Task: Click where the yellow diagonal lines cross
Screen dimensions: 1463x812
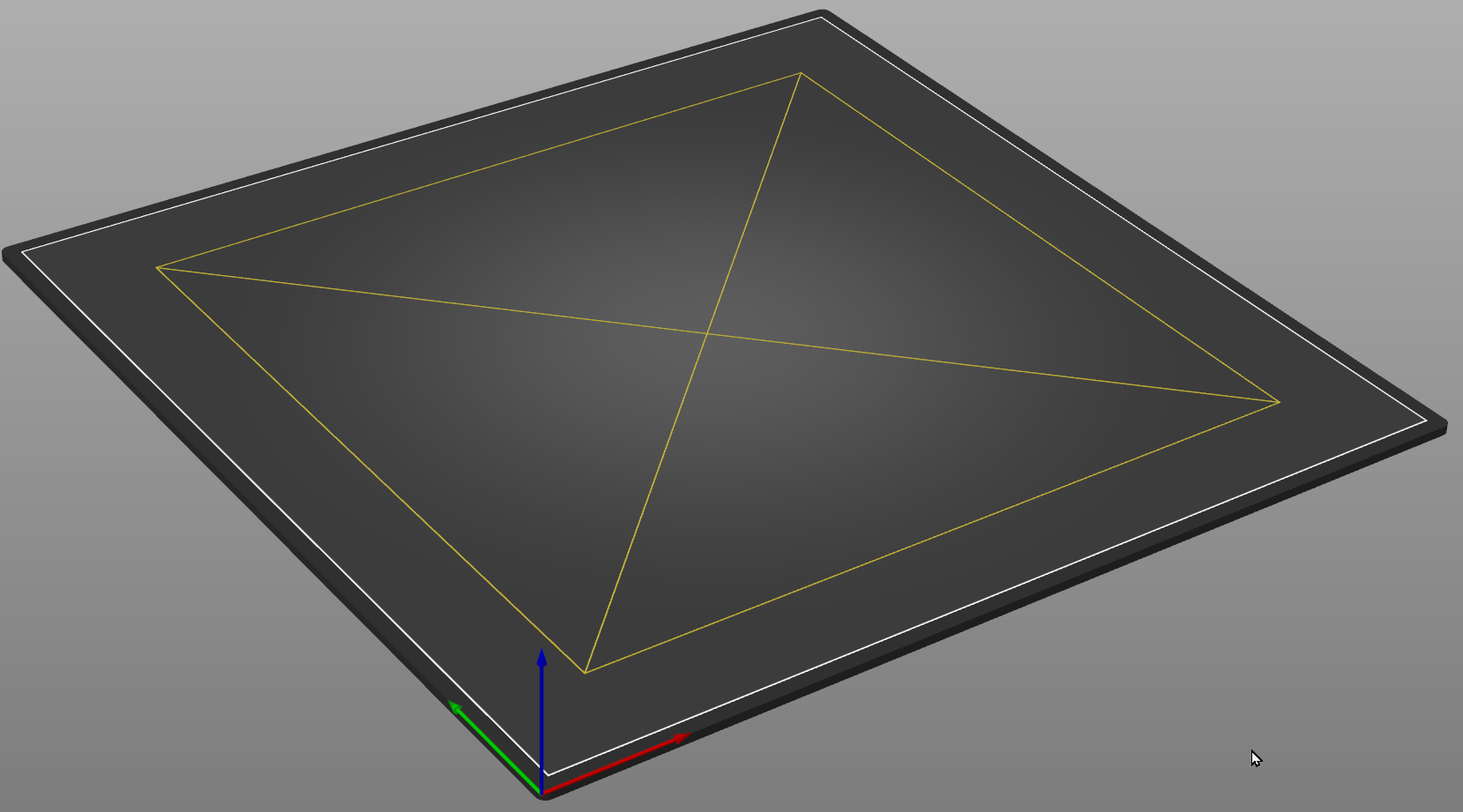Action: pyautogui.click(x=707, y=333)
